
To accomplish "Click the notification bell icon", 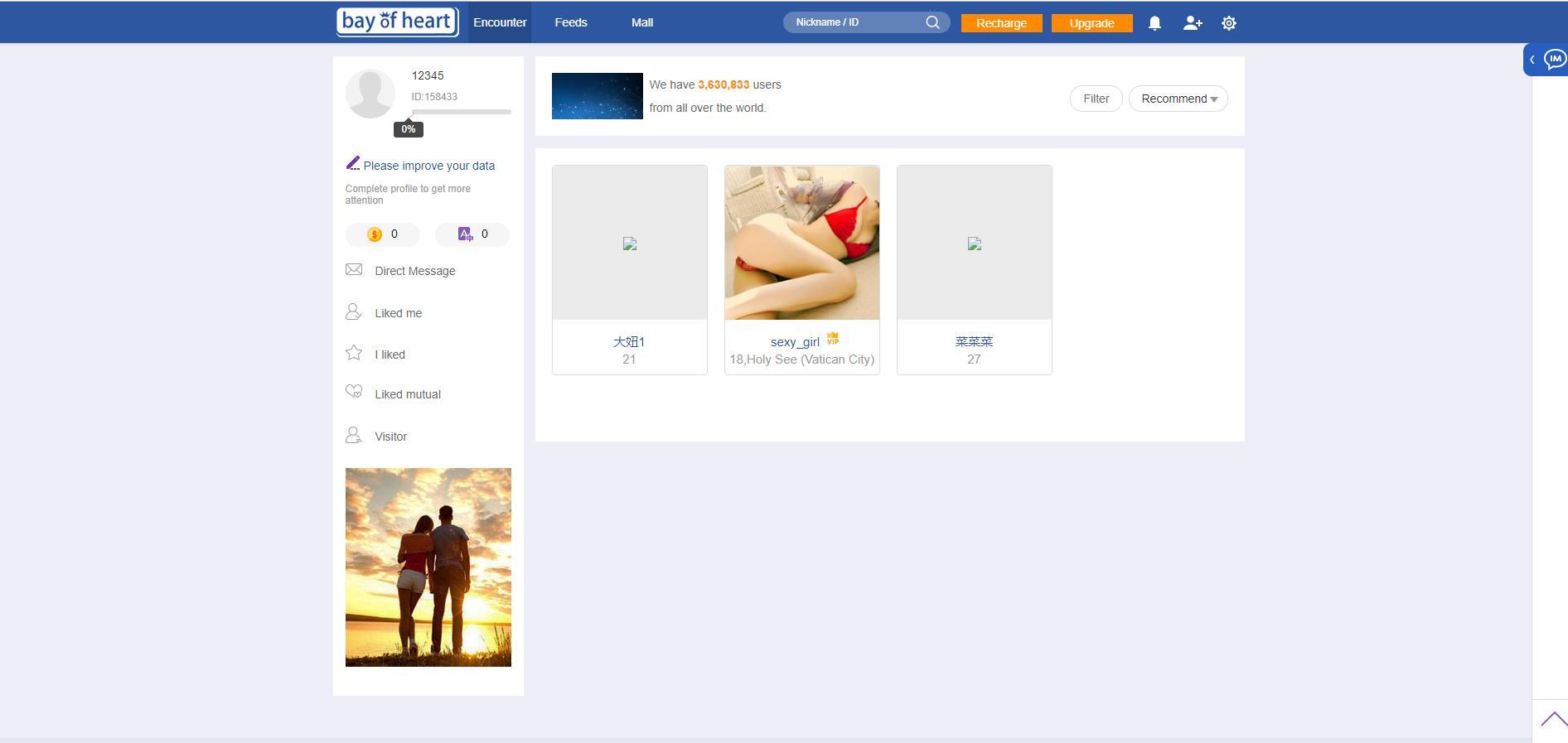I will (1154, 23).
